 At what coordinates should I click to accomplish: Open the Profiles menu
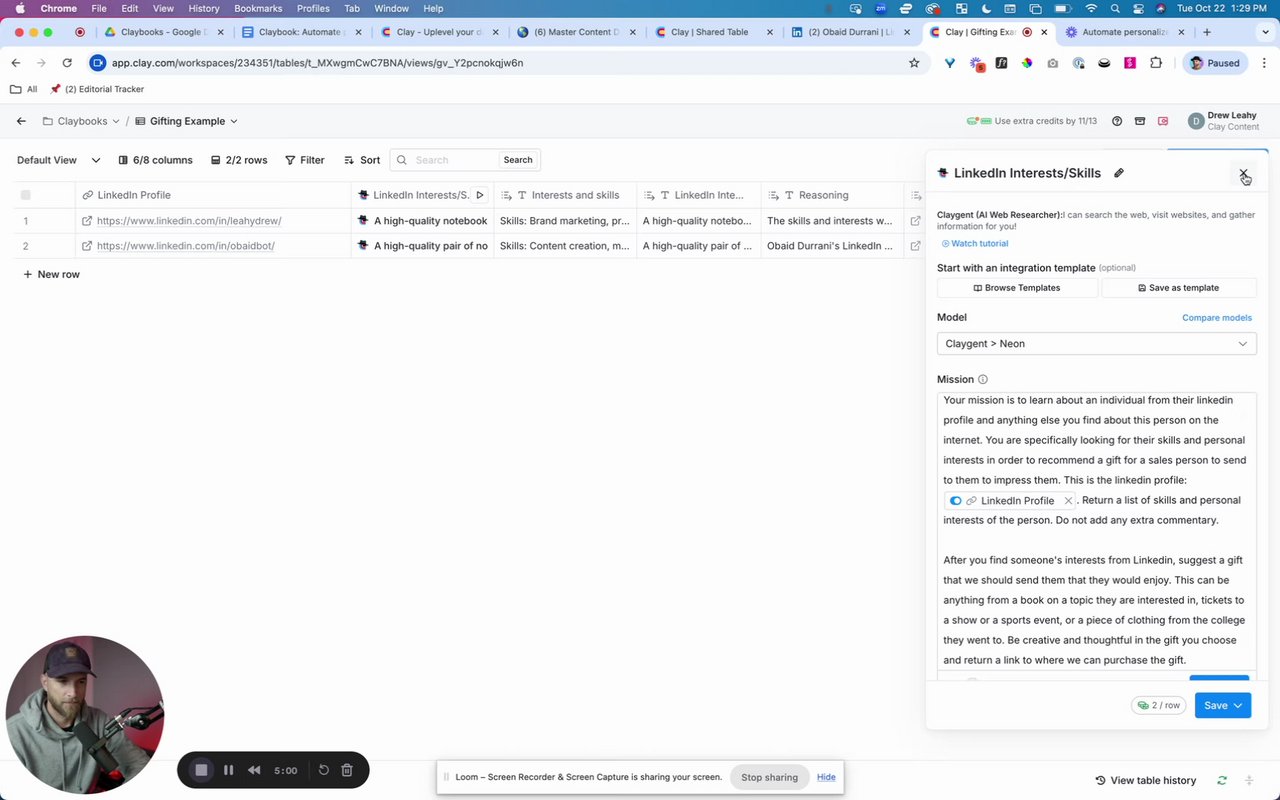313,8
